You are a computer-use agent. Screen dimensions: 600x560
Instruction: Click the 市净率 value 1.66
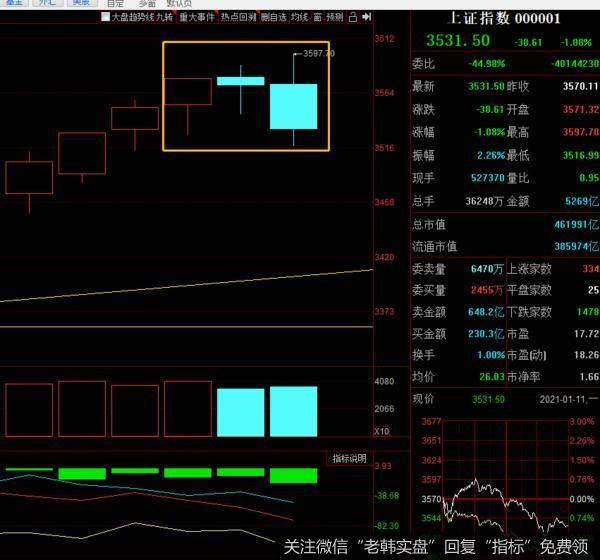[589, 377]
